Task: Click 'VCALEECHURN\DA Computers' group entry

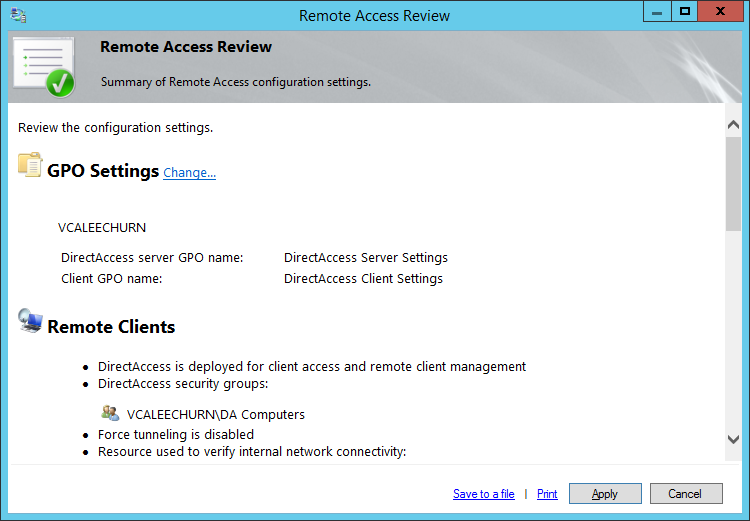Action: pyautogui.click(x=216, y=415)
